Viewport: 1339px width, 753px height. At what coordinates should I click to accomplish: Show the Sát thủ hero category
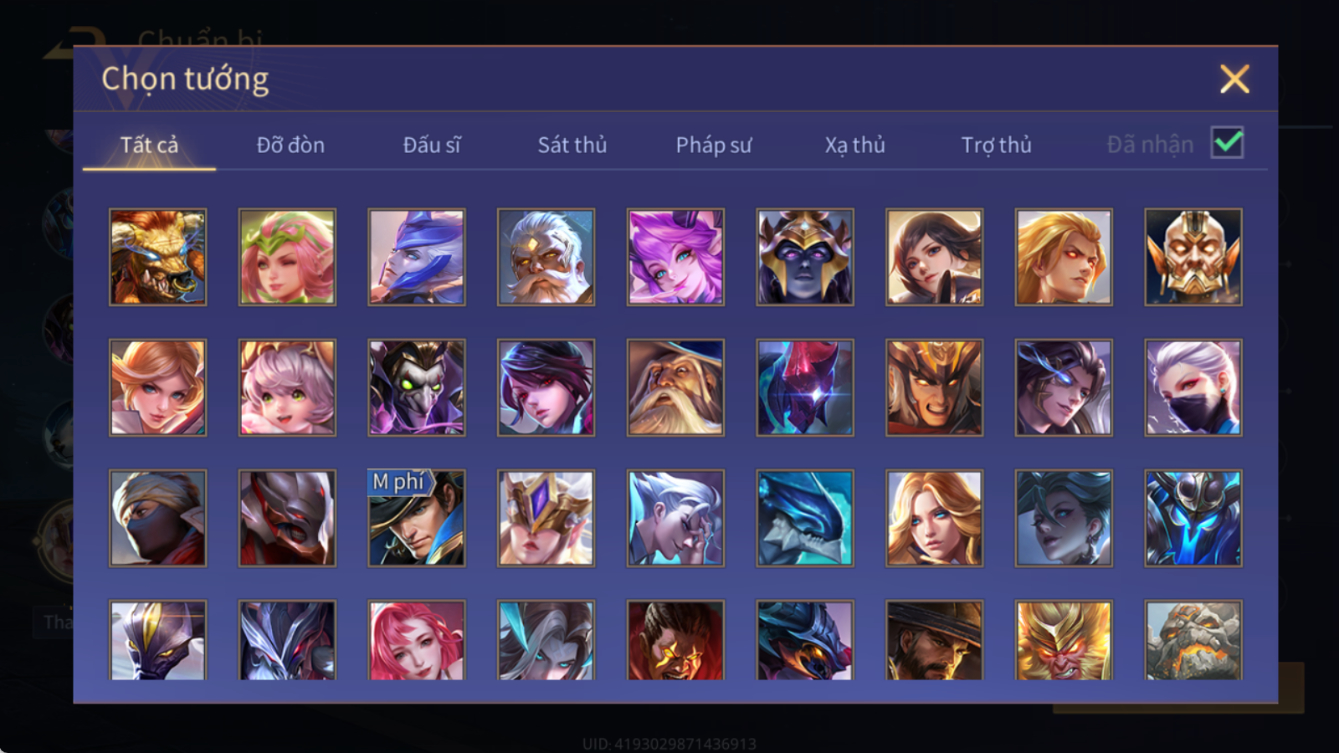coord(572,145)
